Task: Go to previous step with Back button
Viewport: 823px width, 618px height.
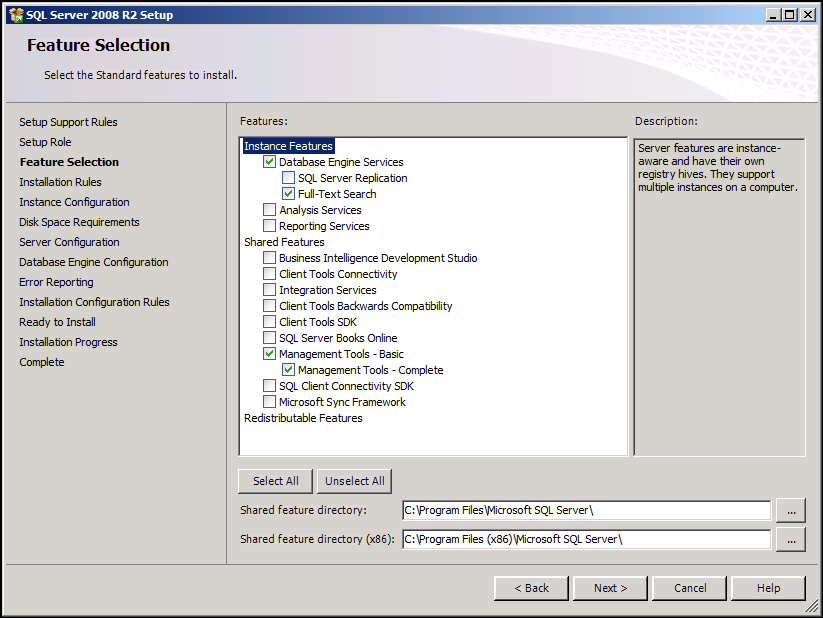Action: tap(531, 588)
